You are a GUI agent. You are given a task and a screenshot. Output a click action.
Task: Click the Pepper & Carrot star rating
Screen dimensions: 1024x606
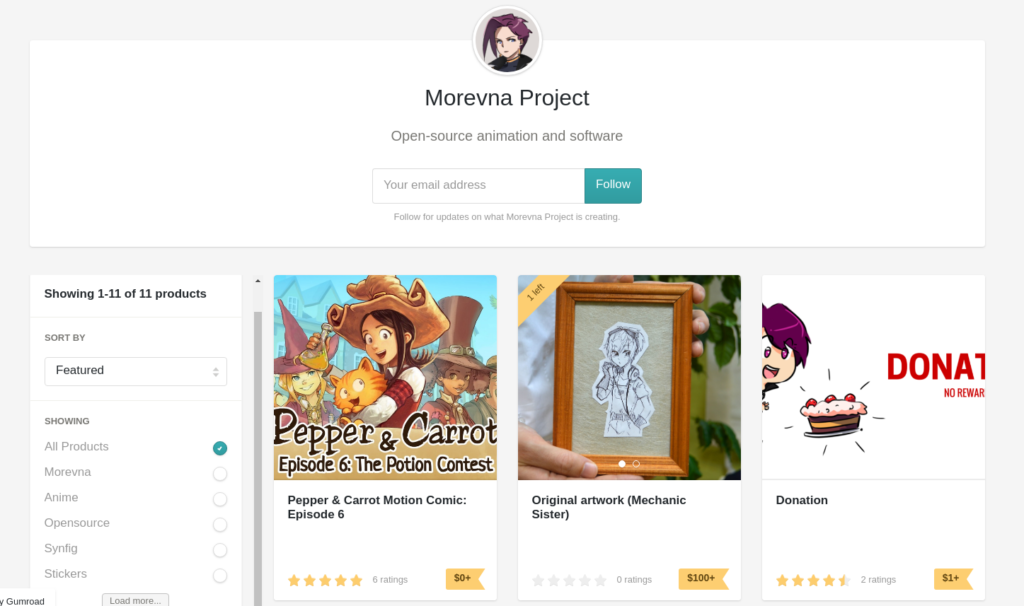click(x=325, y=580)
